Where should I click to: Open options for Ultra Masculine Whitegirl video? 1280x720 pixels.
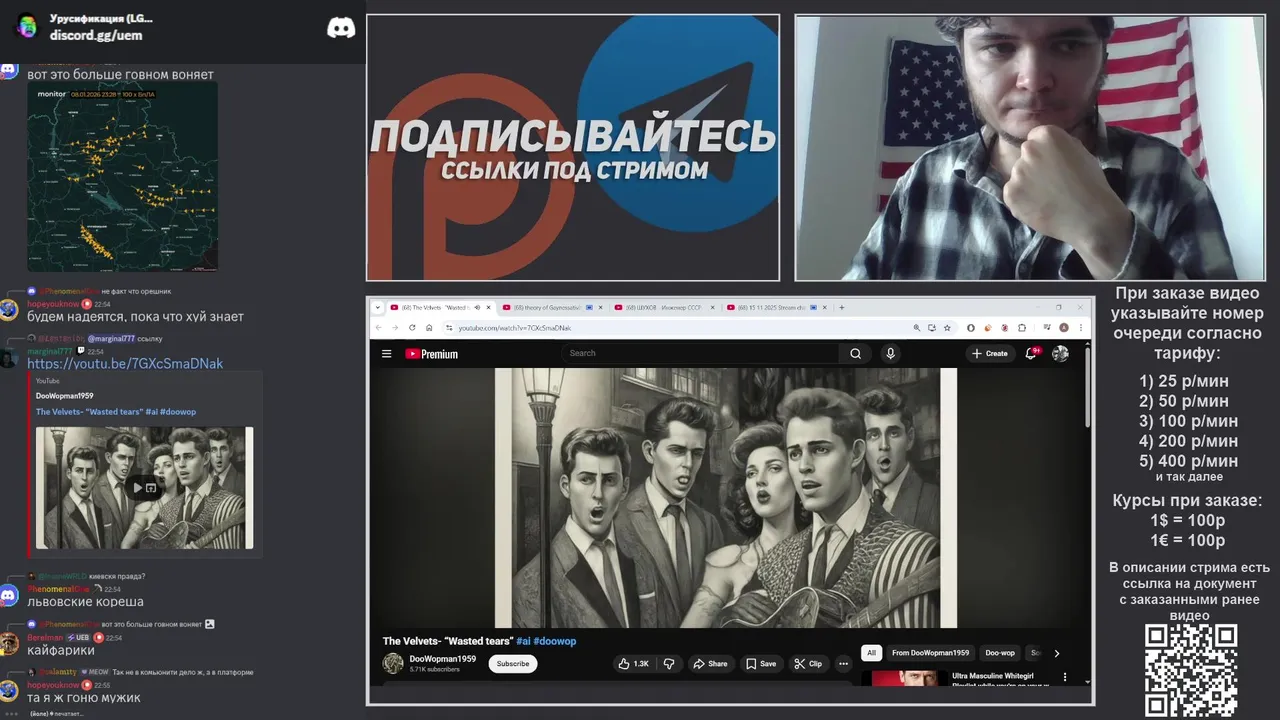coord(1064,677)
